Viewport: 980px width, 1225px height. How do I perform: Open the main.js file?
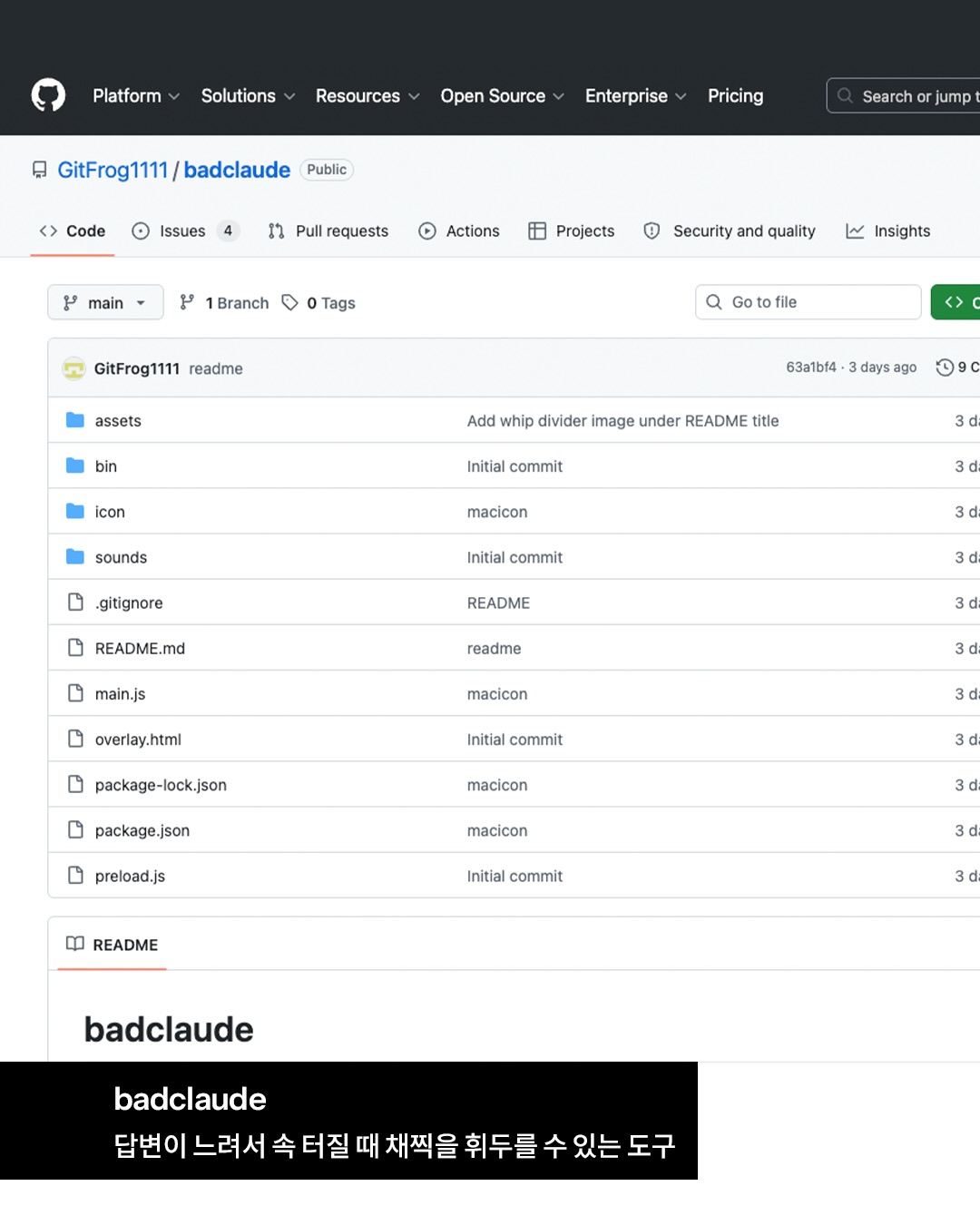coord(120,694)
